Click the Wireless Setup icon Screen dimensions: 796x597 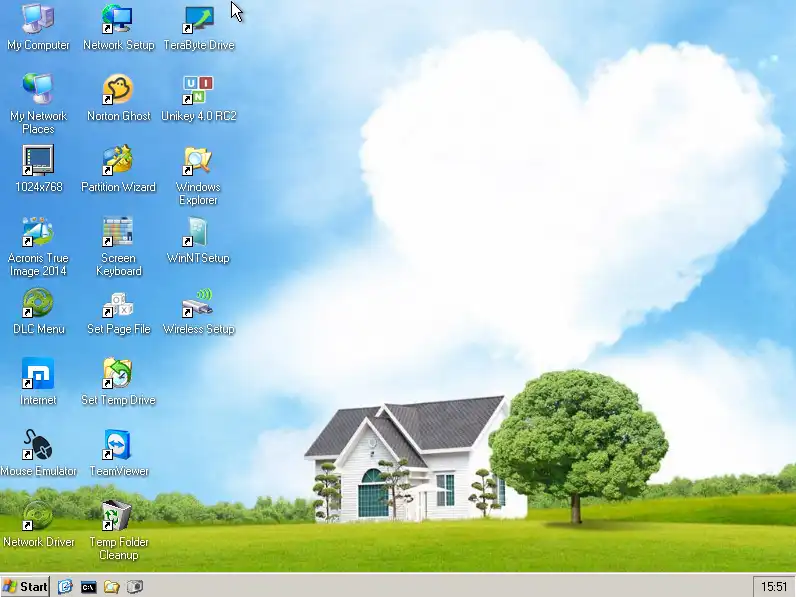pyautogui.click(x=198, y=303)
